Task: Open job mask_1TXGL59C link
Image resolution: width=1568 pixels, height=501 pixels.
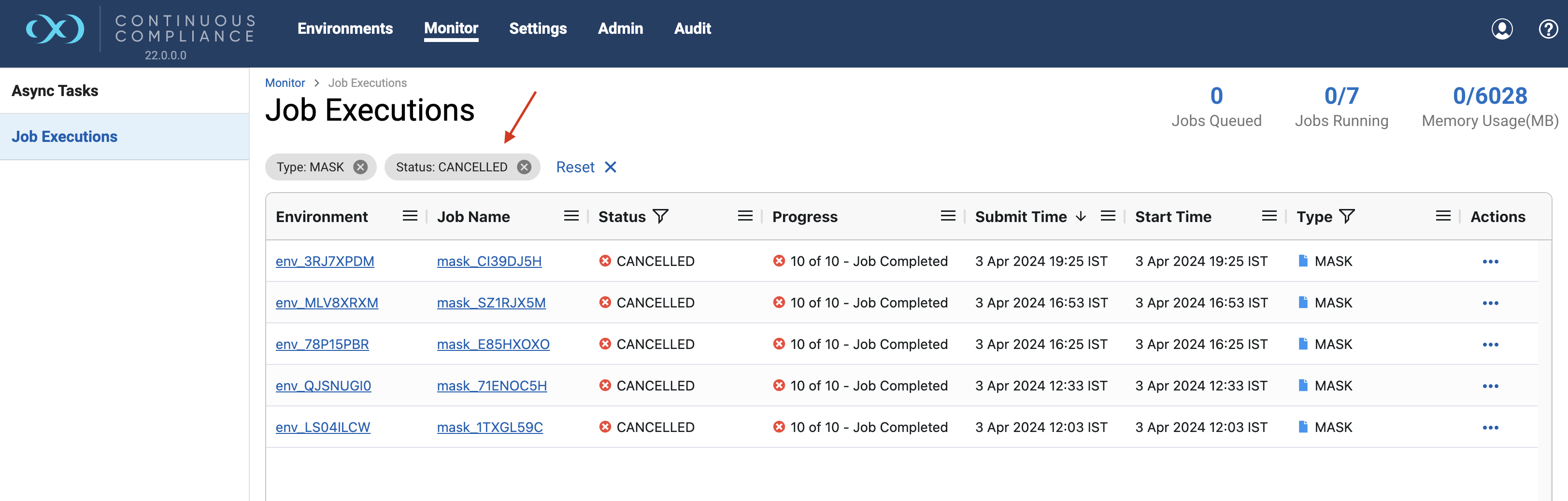Action: [x=490, y=428]
